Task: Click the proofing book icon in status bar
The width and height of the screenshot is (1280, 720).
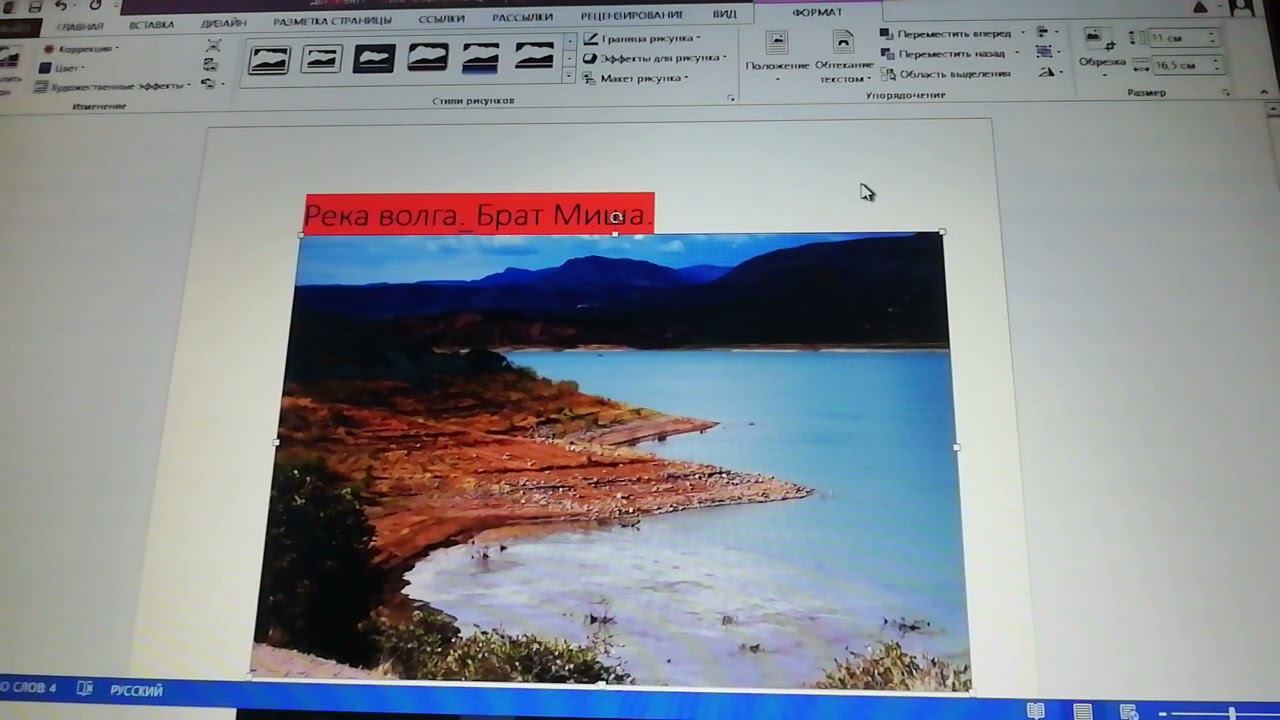Action: (x=85, y=688)
